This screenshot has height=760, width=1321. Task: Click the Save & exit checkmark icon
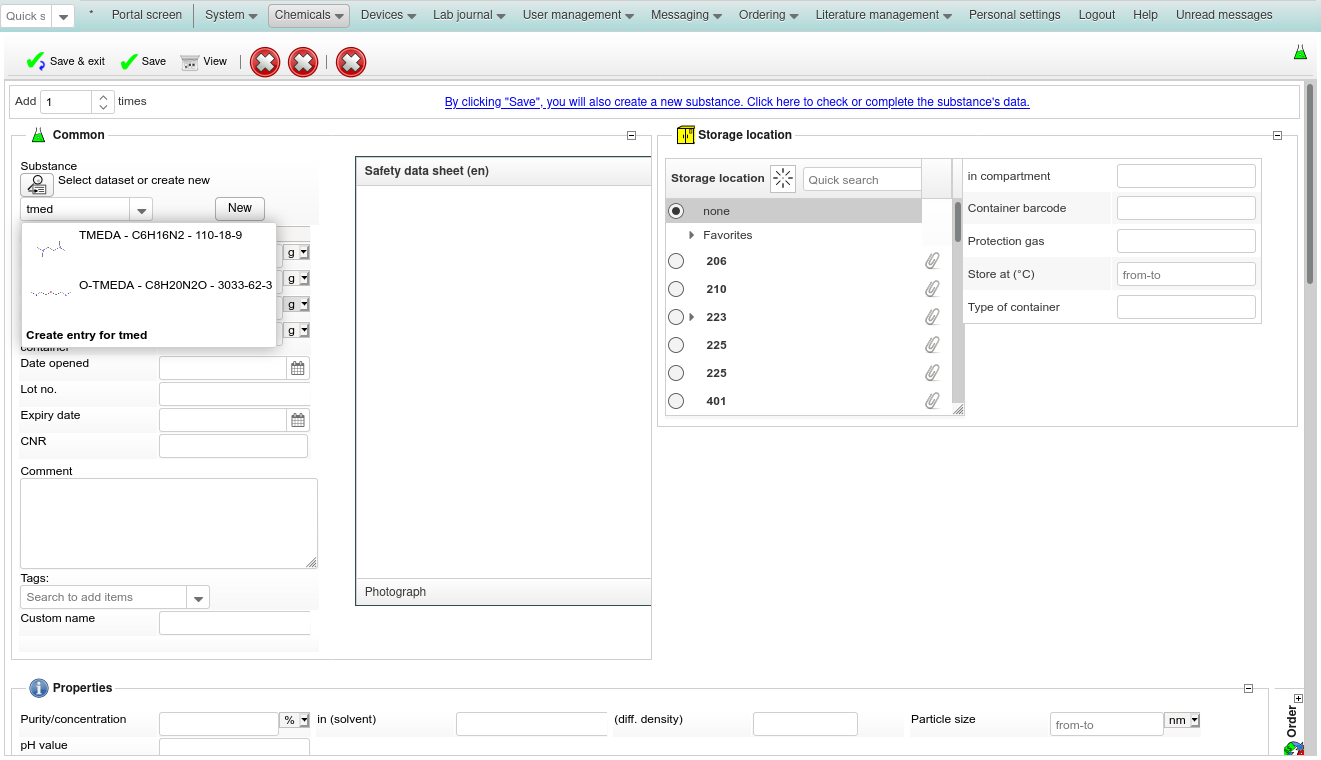pos(36,62)
